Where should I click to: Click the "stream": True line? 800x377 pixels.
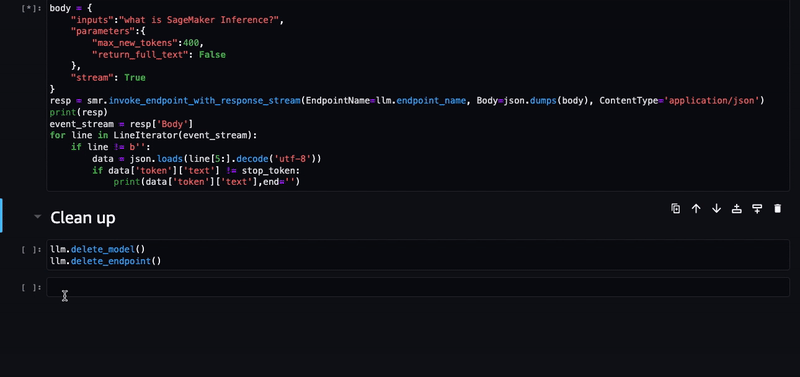pyautogui.click(x=108, y=78)
